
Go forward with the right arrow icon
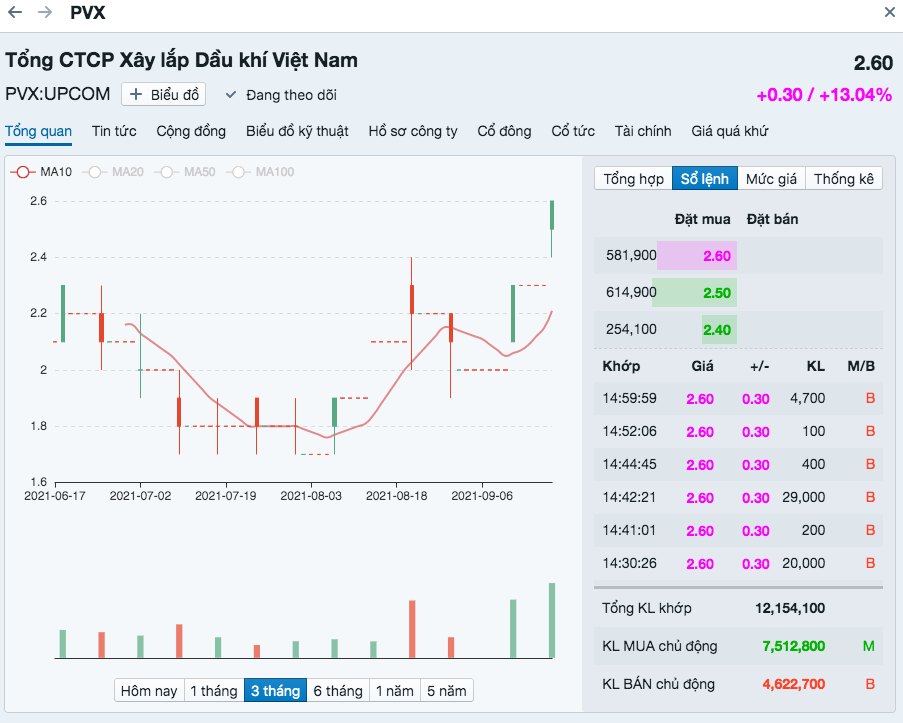[45, 12]
